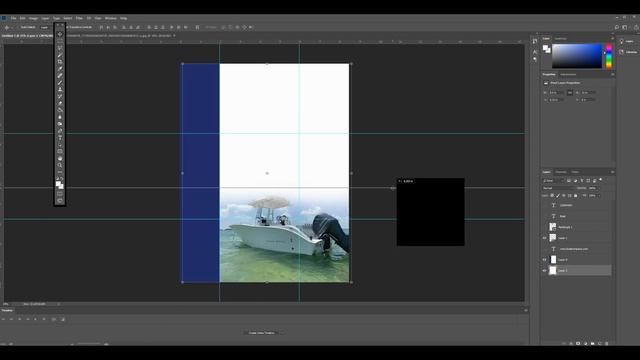The image size is (640, 360).
Task: Open the search icon in options bar
Action: click(x=617, y=27)
